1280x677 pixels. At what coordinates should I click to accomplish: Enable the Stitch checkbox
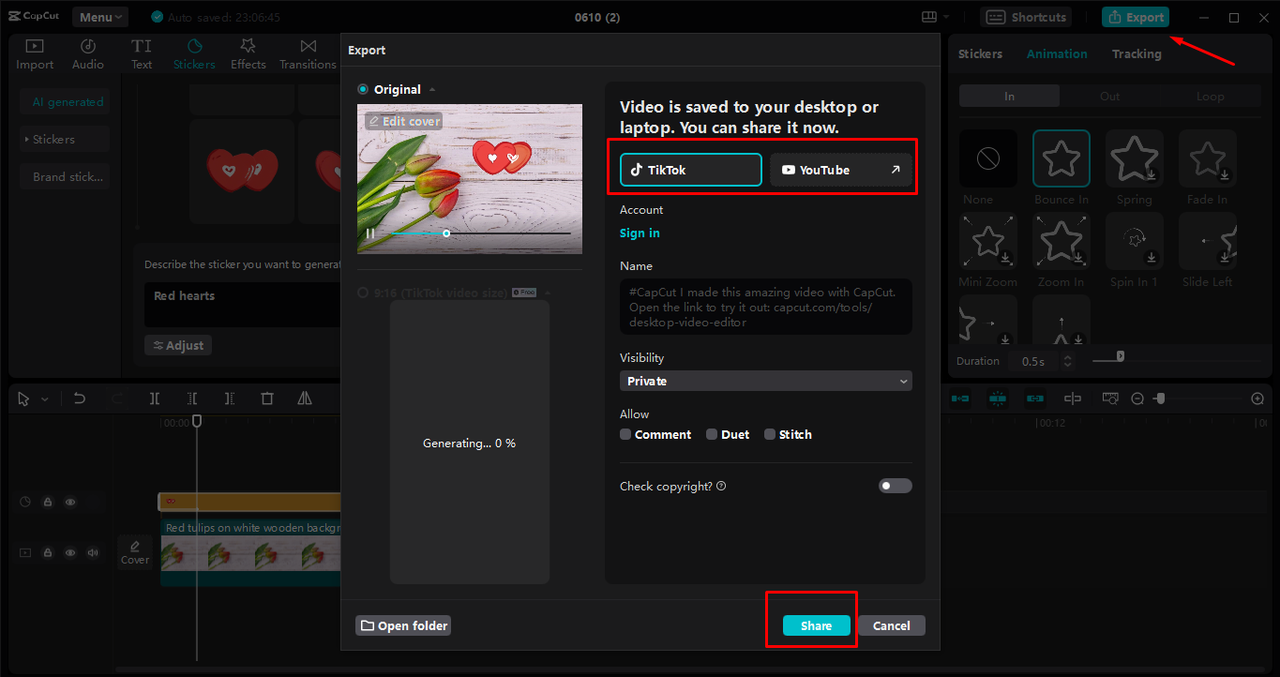coord(769,434)
